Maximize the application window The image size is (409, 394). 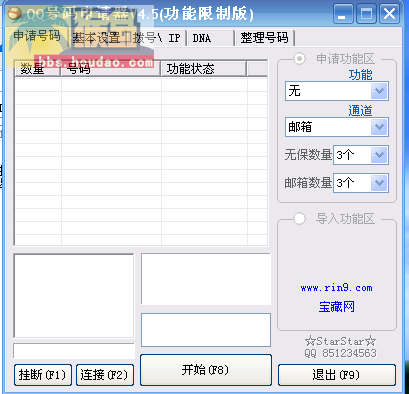pyautogui.click(x=366, y=14)
